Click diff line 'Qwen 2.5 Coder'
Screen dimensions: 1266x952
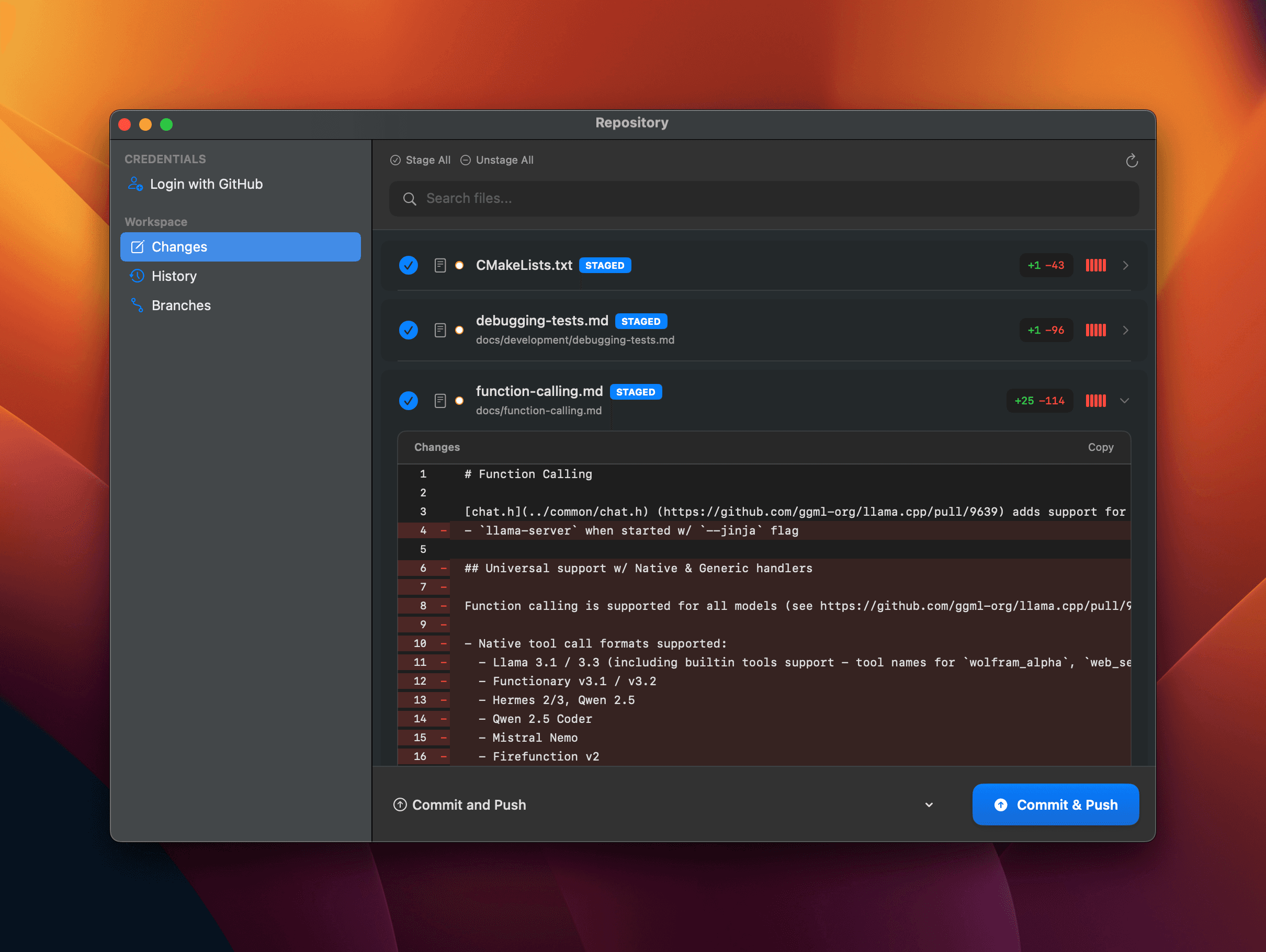(x=535, y=719)
